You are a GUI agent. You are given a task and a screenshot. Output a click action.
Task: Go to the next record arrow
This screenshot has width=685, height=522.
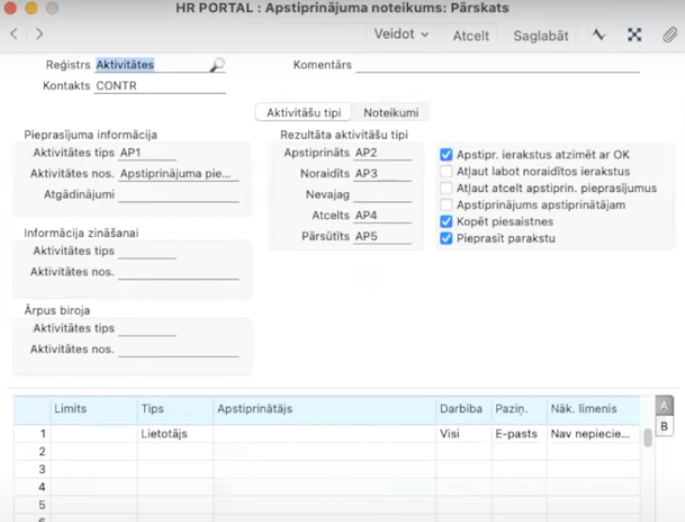click(39, 34)
